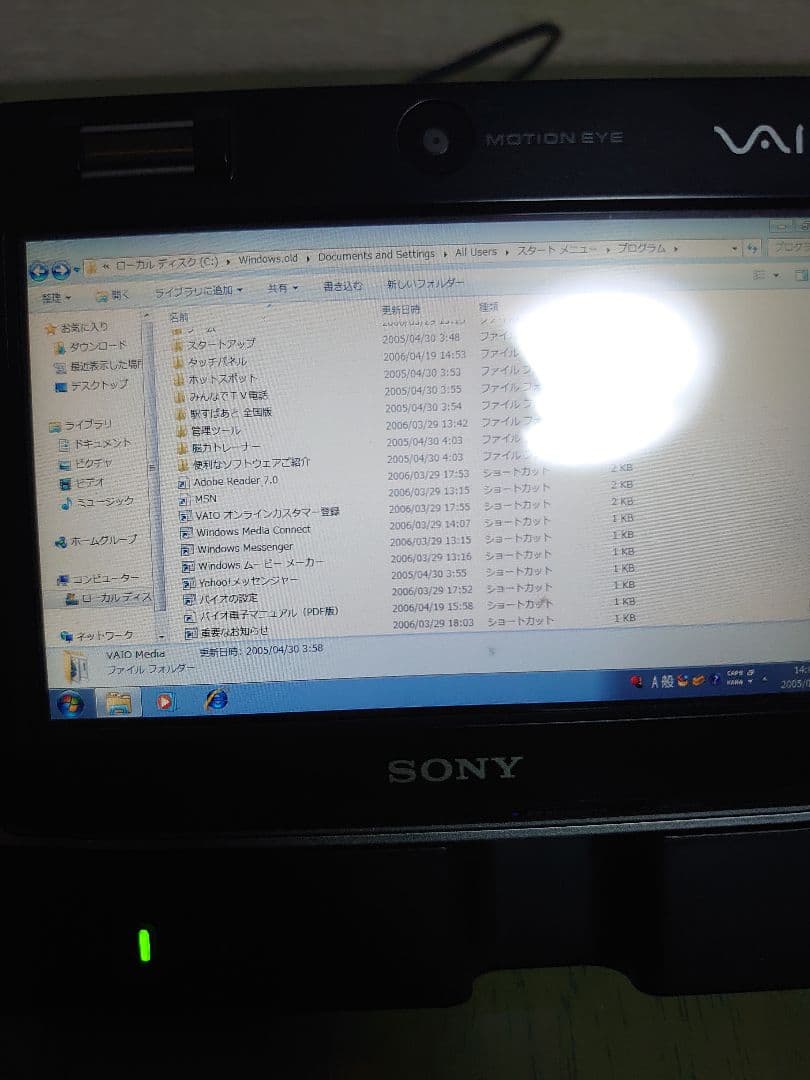Screen dimensions: 810x1080
Task: Toggle the A input mode in language bar
Action: click(655, 682)
